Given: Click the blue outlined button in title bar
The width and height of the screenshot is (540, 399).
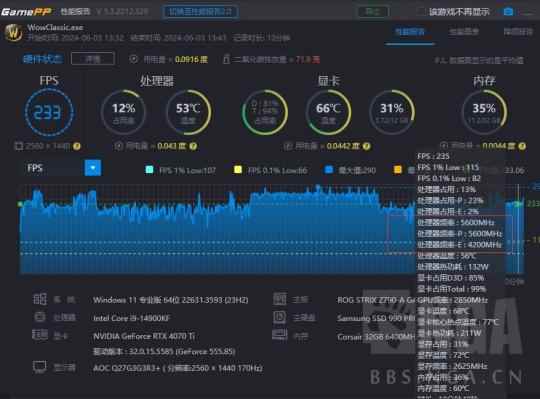Looking at the screenshot, I should coord(200,12).
